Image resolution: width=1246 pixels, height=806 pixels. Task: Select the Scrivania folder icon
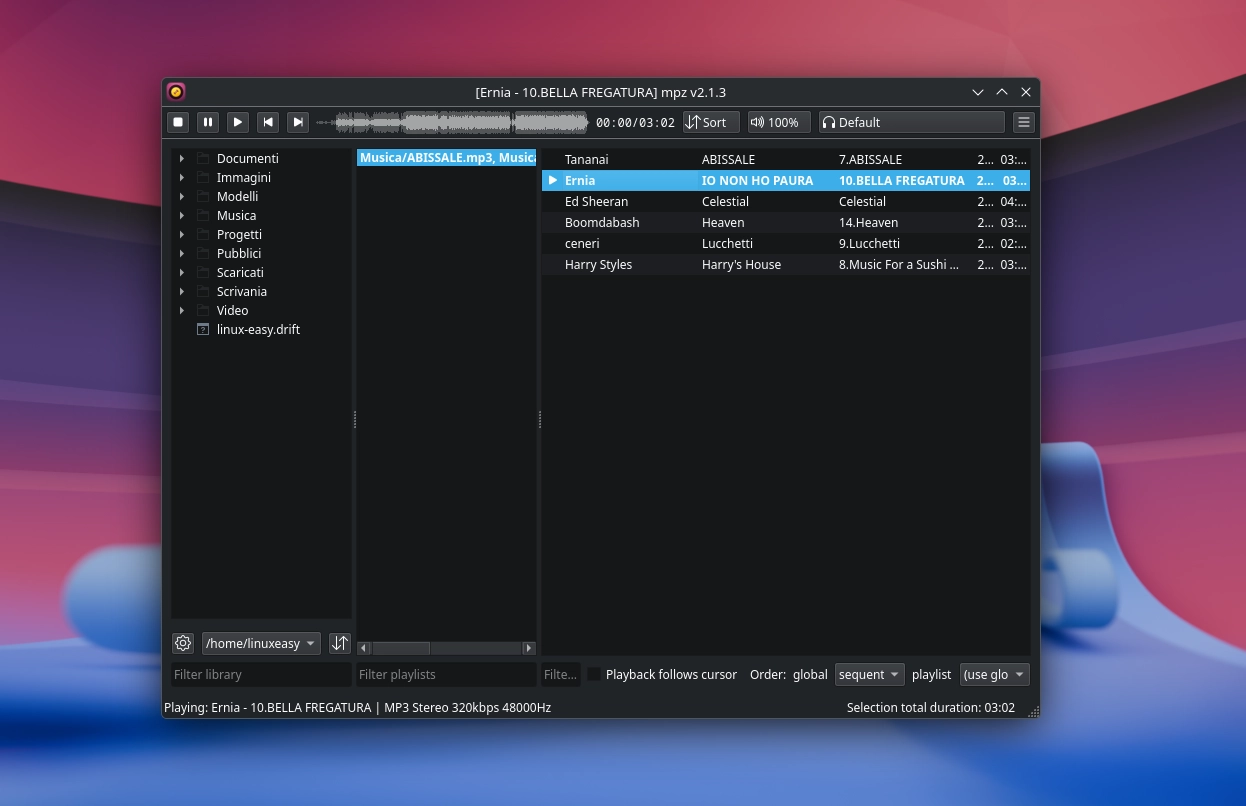203,291
